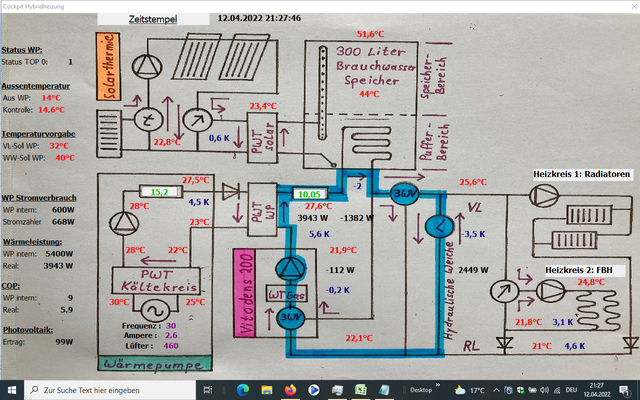Click the storage tank heating coil
640x400 pixels.
(x=372, y=145)
